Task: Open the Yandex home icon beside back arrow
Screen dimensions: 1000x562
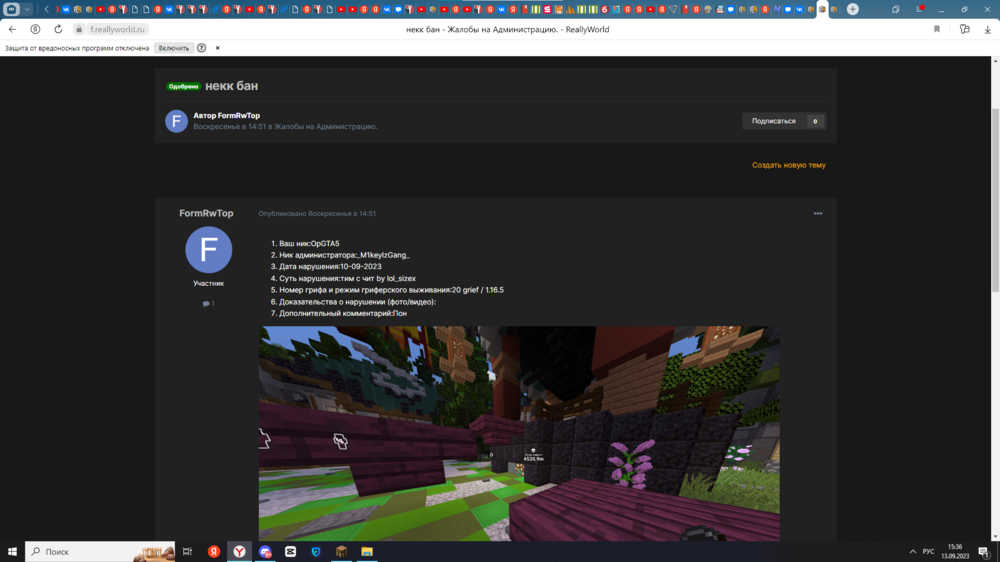Action: [x=35, y=29]
